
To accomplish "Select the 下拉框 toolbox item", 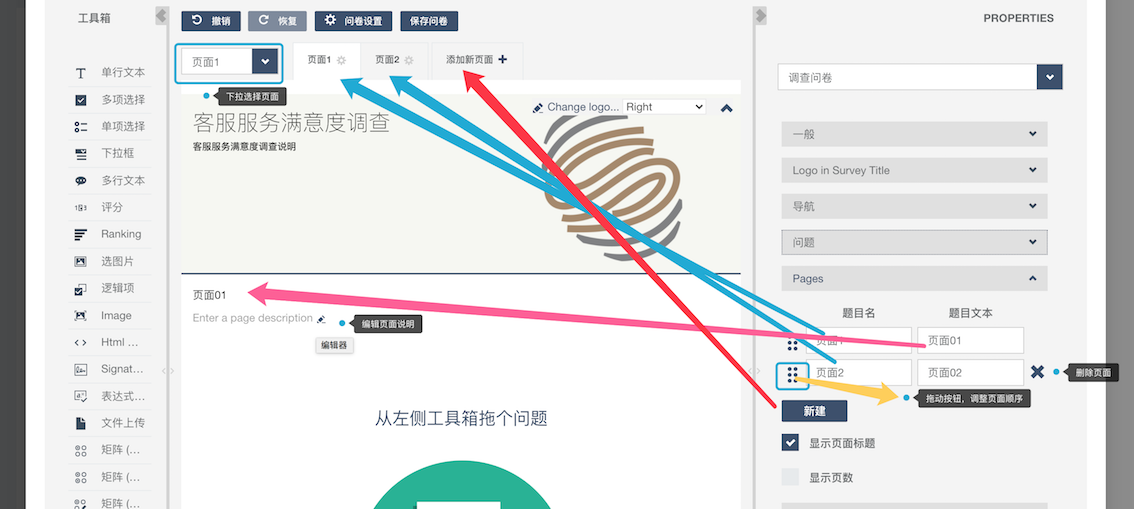I will (x=110, y=153).
